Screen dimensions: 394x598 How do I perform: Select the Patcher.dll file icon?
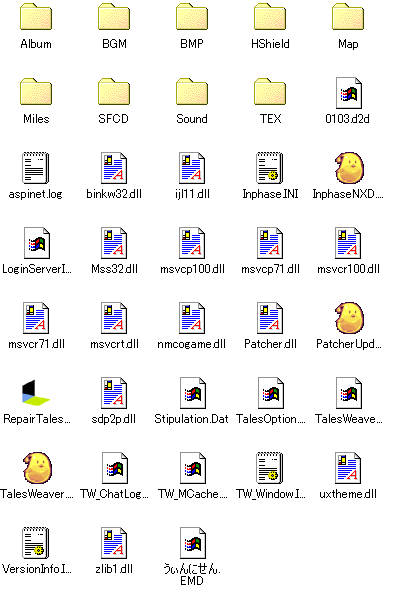click(x=270, y=318)
